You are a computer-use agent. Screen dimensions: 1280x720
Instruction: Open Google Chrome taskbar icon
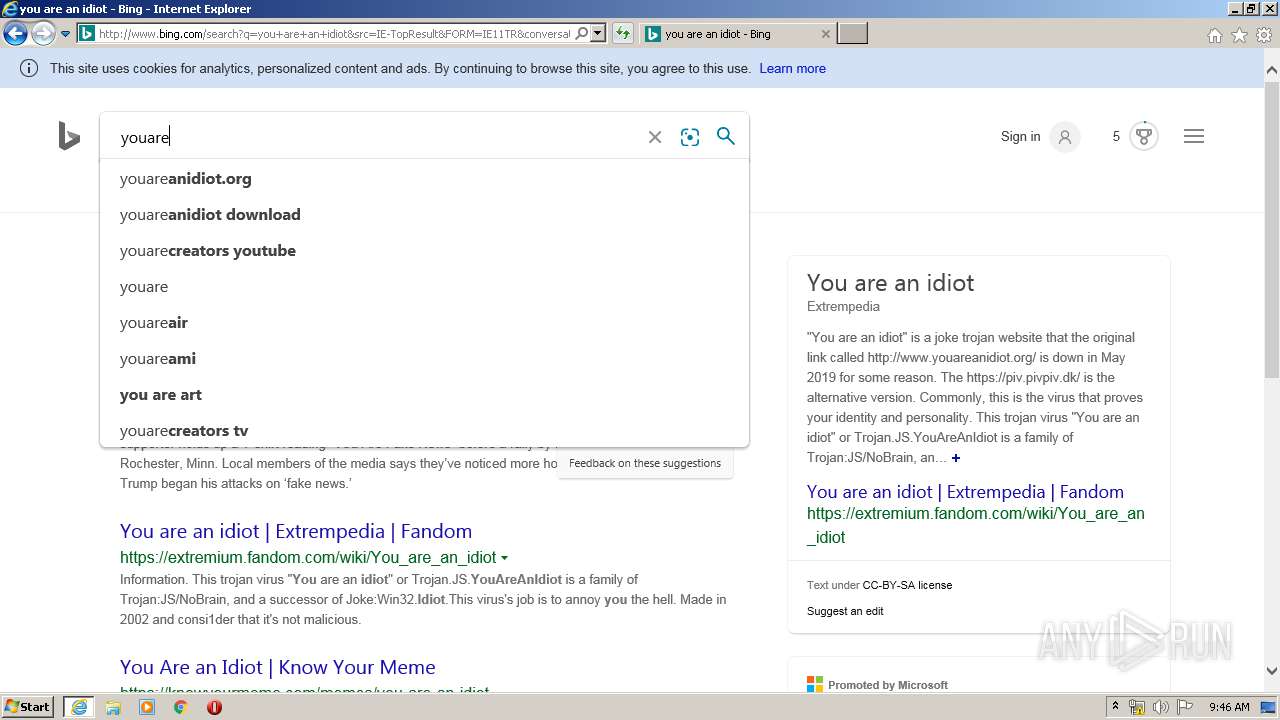point(180,707)
